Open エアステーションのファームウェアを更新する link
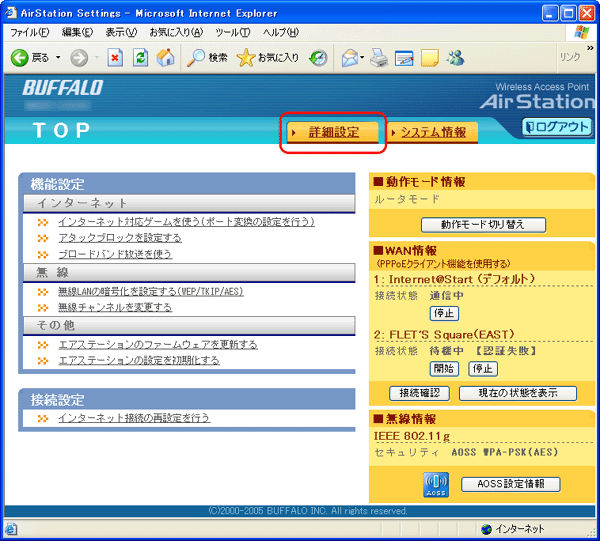 pos(158,345)
